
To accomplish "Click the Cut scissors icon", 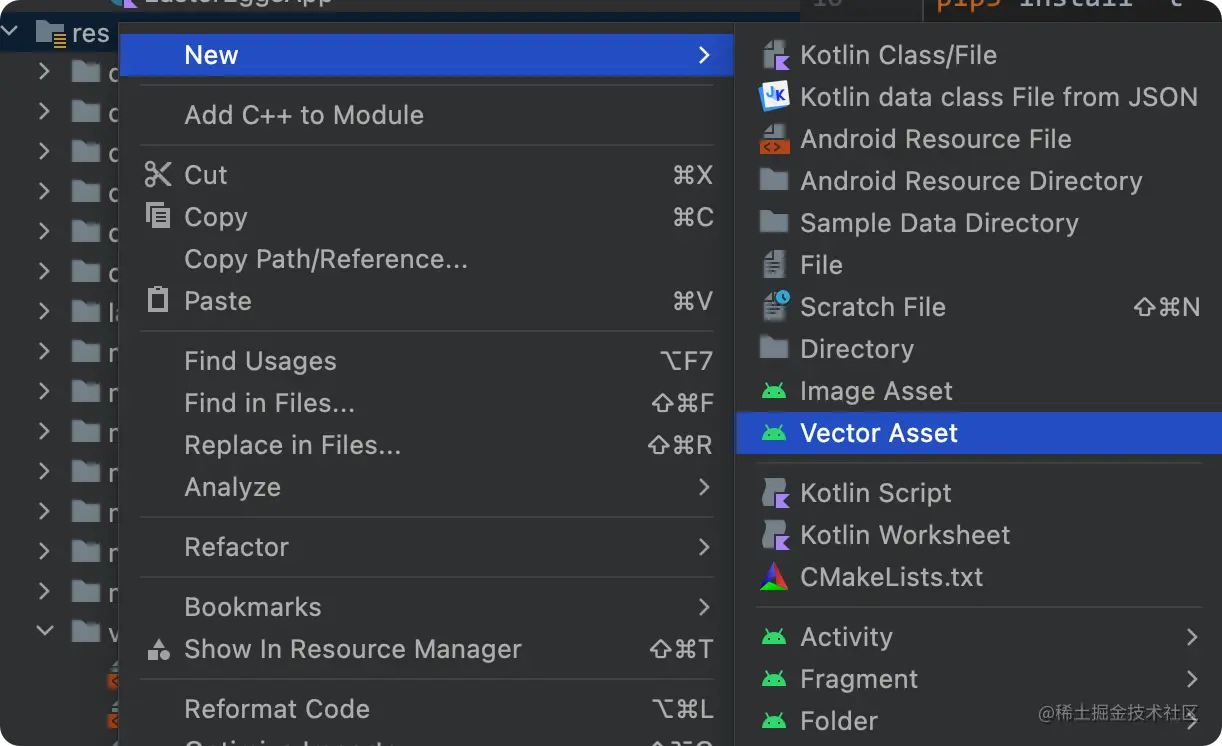I will [158, 175].
